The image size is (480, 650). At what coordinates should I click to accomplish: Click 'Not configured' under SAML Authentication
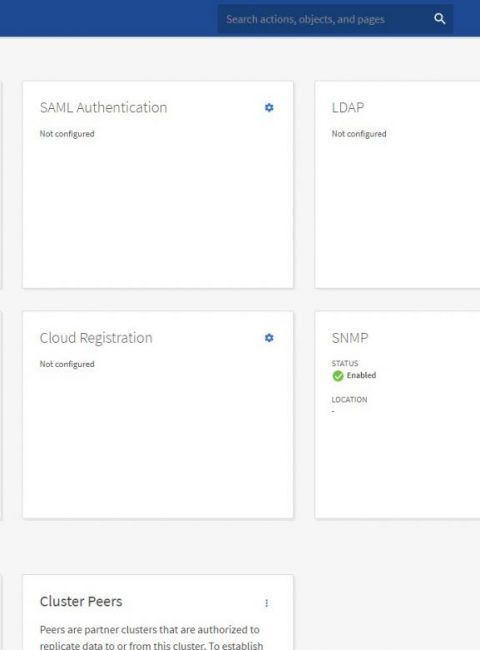(67, 133)
